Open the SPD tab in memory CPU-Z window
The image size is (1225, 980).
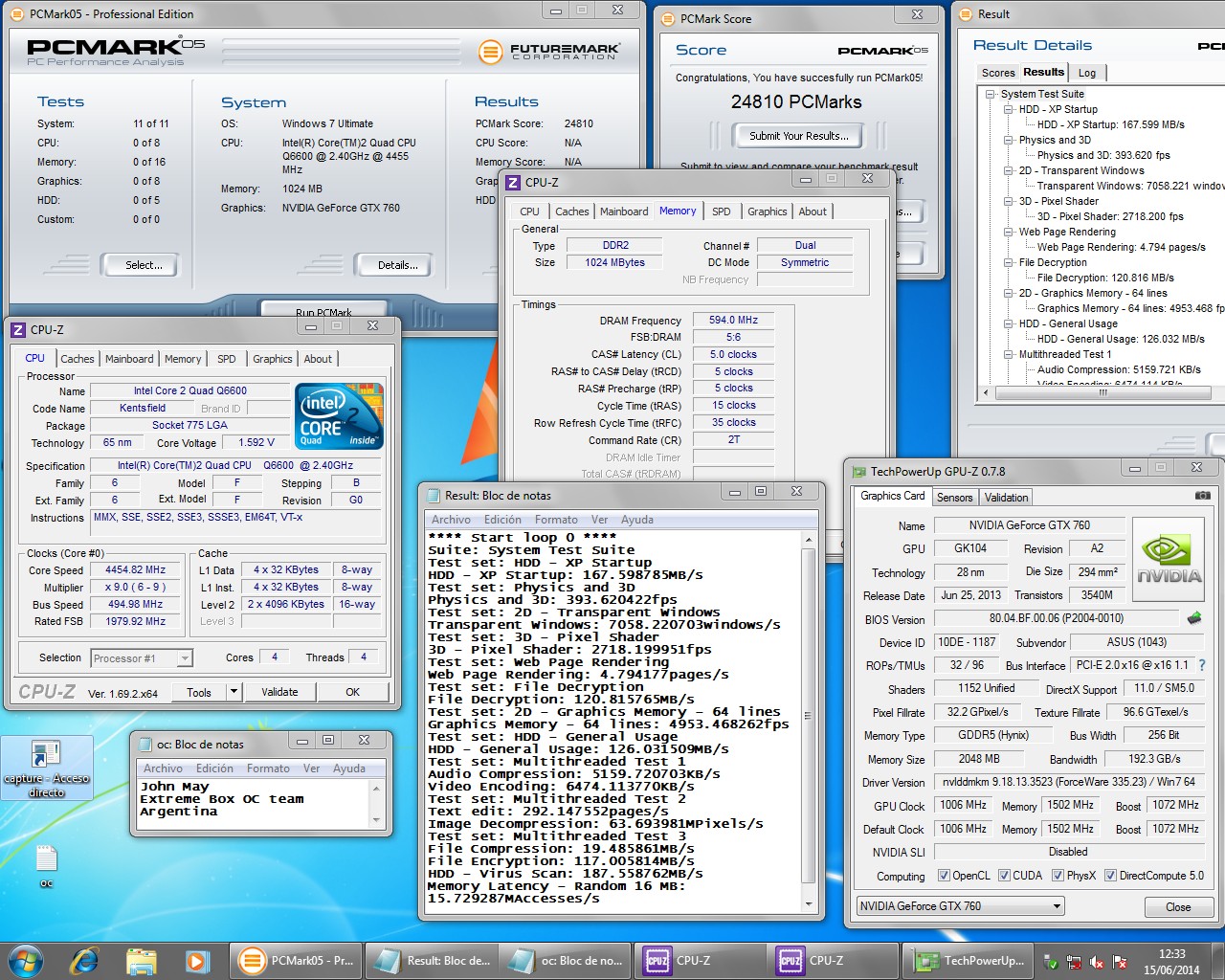point(722,212)
